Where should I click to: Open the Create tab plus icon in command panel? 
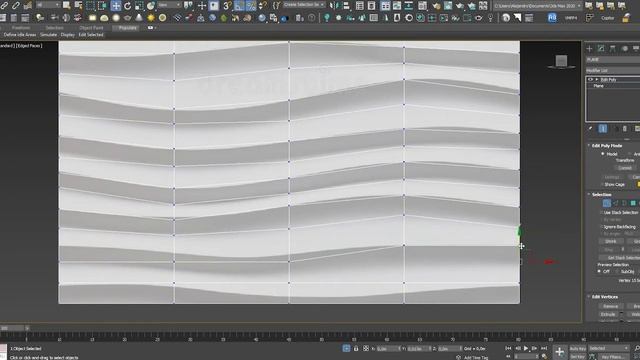pos(589,49)
